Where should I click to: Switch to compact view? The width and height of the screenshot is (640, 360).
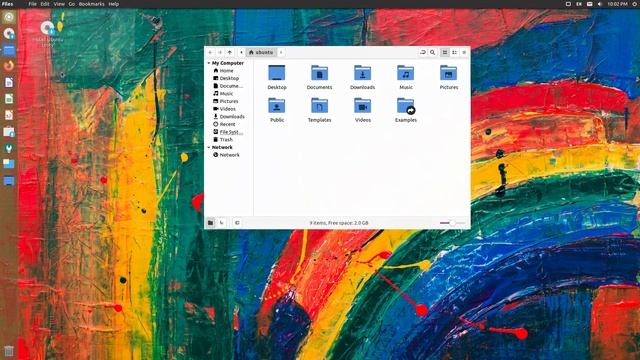464,52
